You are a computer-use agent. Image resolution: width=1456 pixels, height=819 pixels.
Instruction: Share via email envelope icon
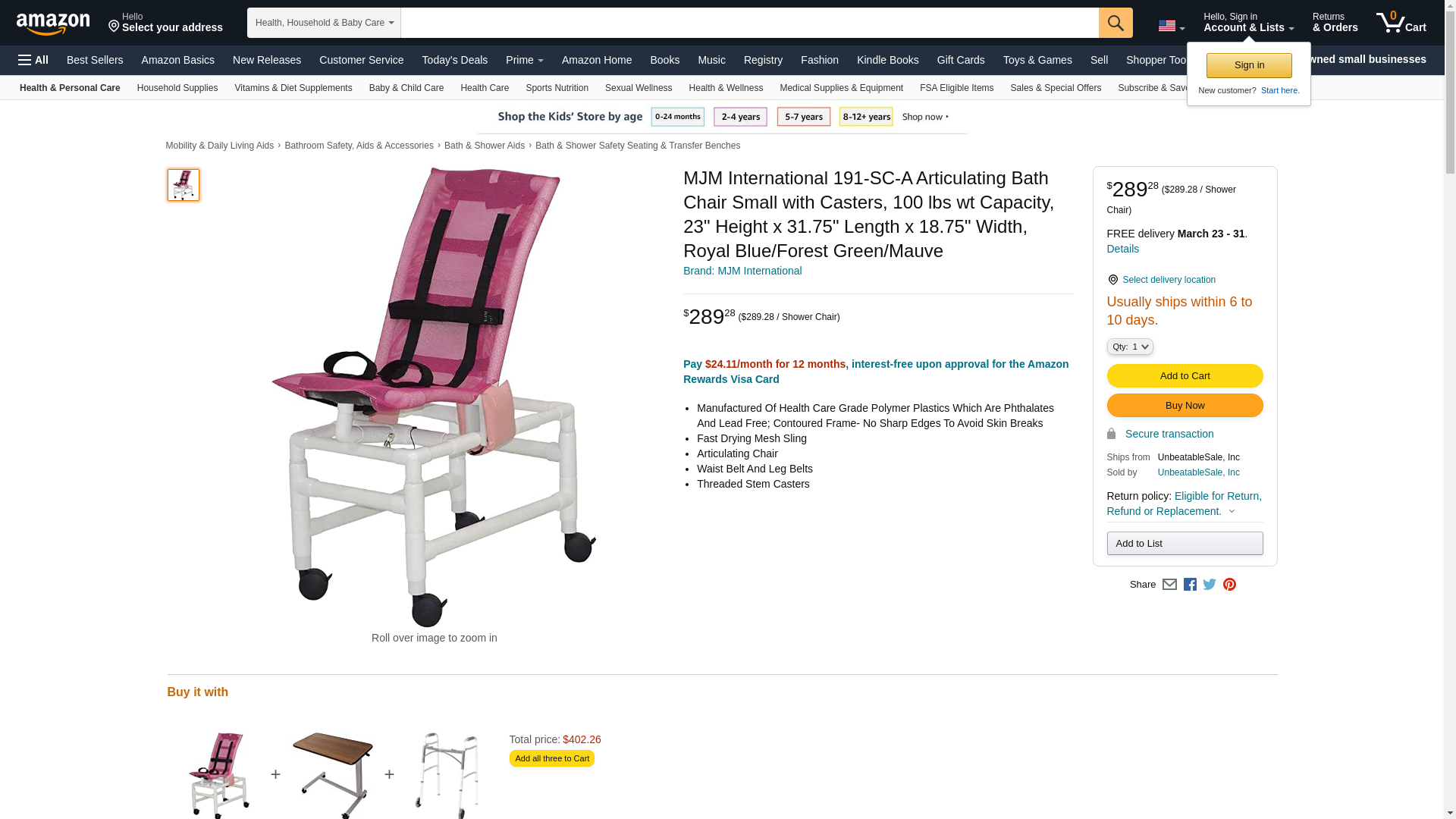1169,585
